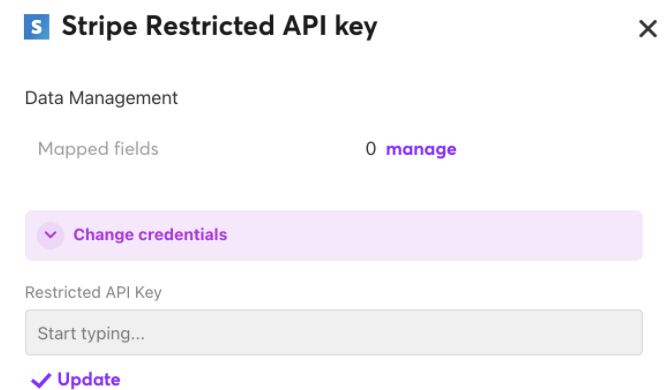The height and width of the screenshot is (390, 664).
Task: Click the purple checkmark icon beside Update
Action: [x=41, y=380]
